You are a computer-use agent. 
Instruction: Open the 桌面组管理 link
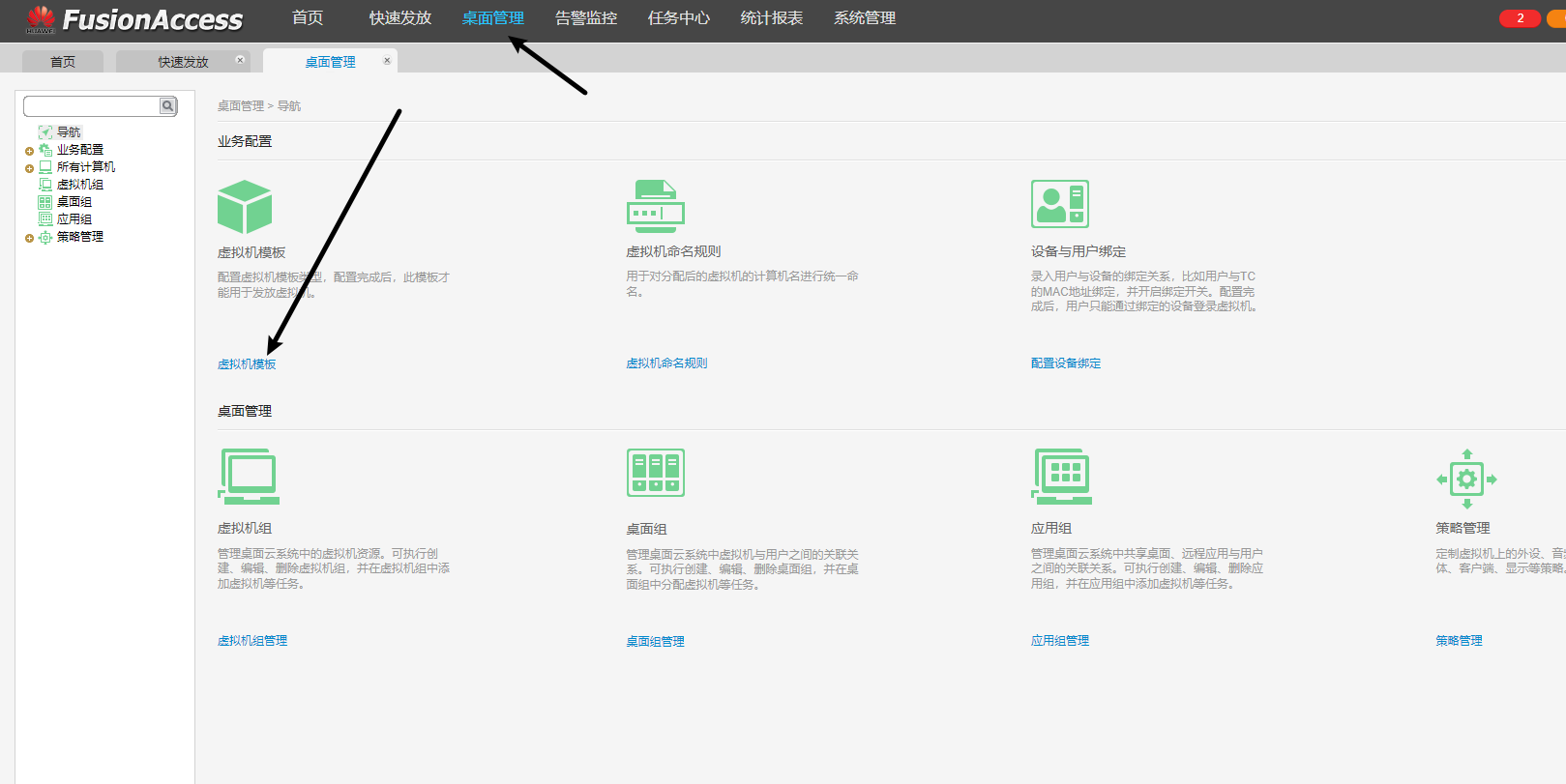(x=655, y=642)
